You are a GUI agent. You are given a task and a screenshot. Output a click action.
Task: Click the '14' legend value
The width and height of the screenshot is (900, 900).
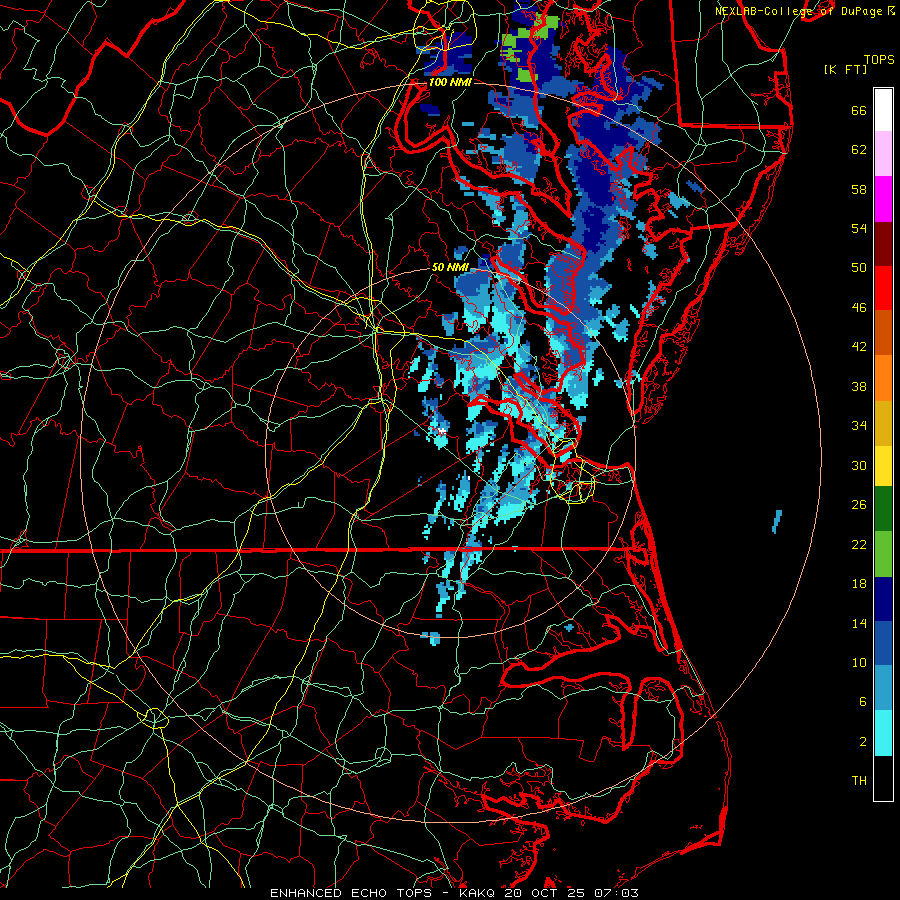point(859,623)
